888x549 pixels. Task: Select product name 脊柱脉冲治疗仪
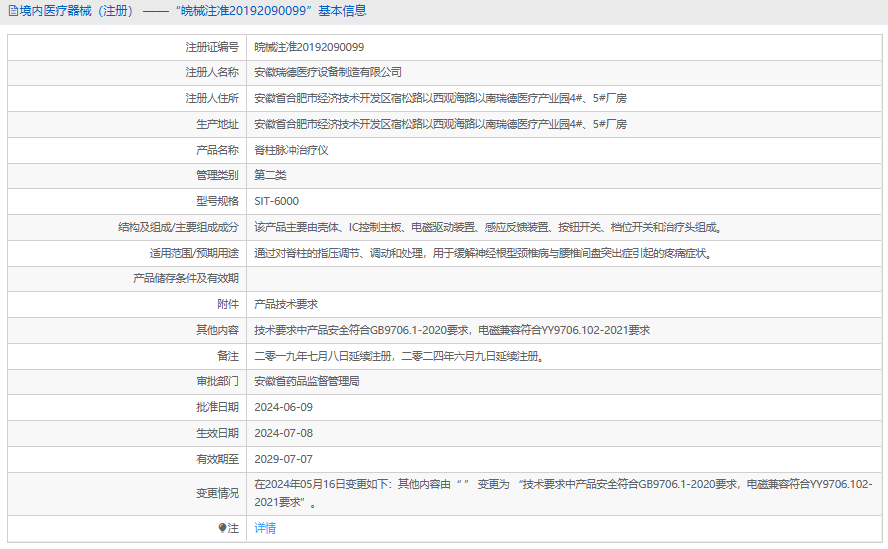291,150
